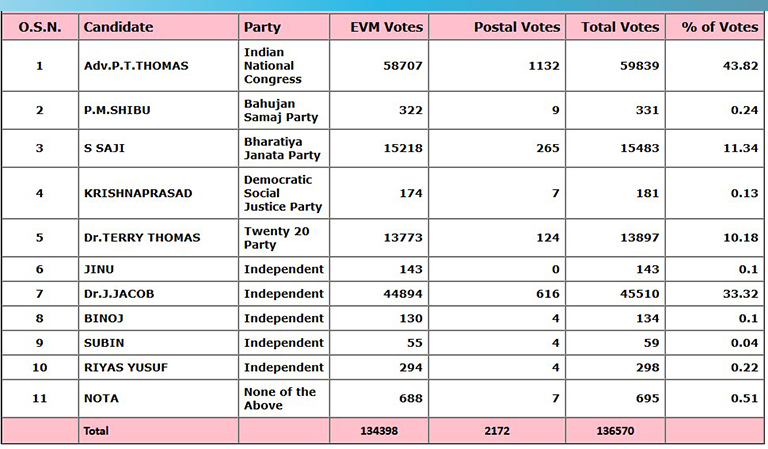Click the Total Votes column header

(620, 27)
